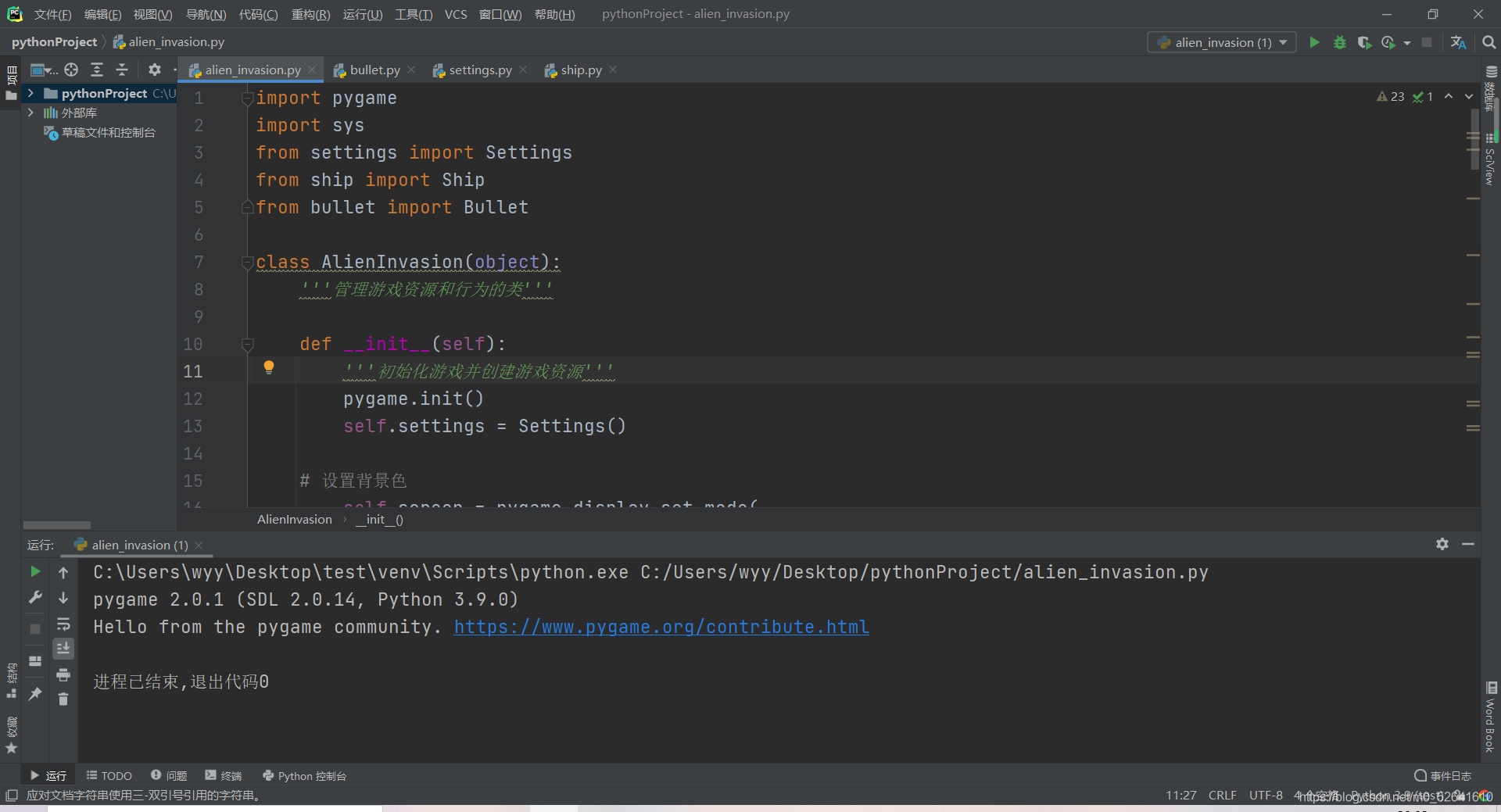The image size is (1501, 812).
Task: Fold the AlienInvasion class at line 7
Action: coord(248,262)
